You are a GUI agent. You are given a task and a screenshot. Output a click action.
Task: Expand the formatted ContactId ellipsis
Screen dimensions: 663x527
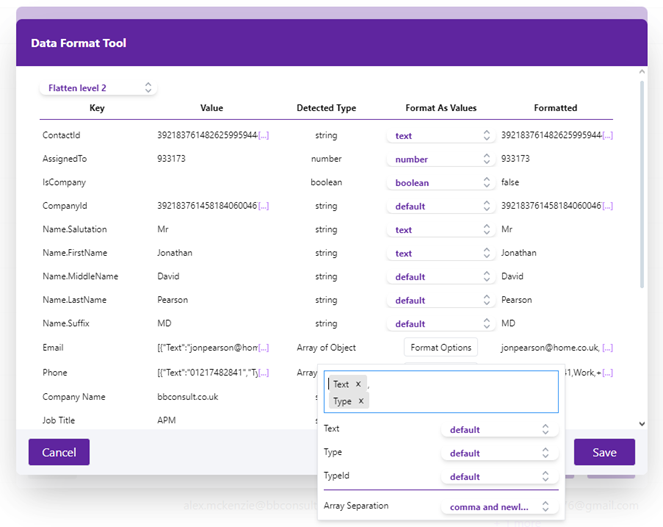pyautogui.click(x=607, y=135)
